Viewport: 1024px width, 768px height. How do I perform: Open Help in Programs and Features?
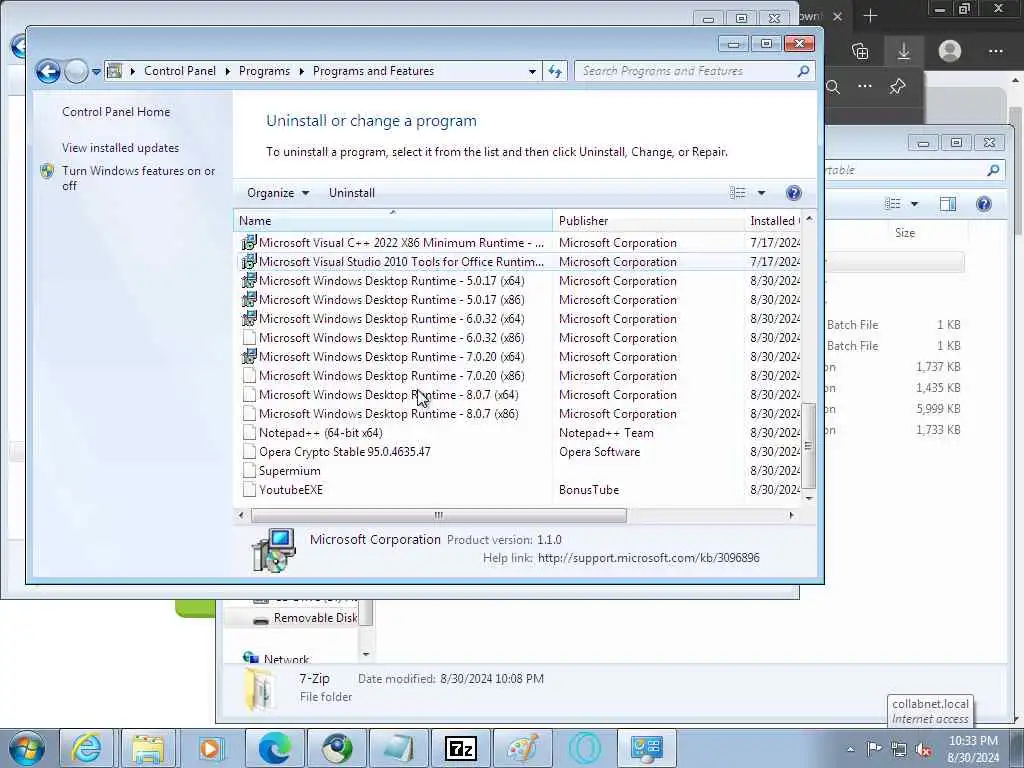click(793, 193)
